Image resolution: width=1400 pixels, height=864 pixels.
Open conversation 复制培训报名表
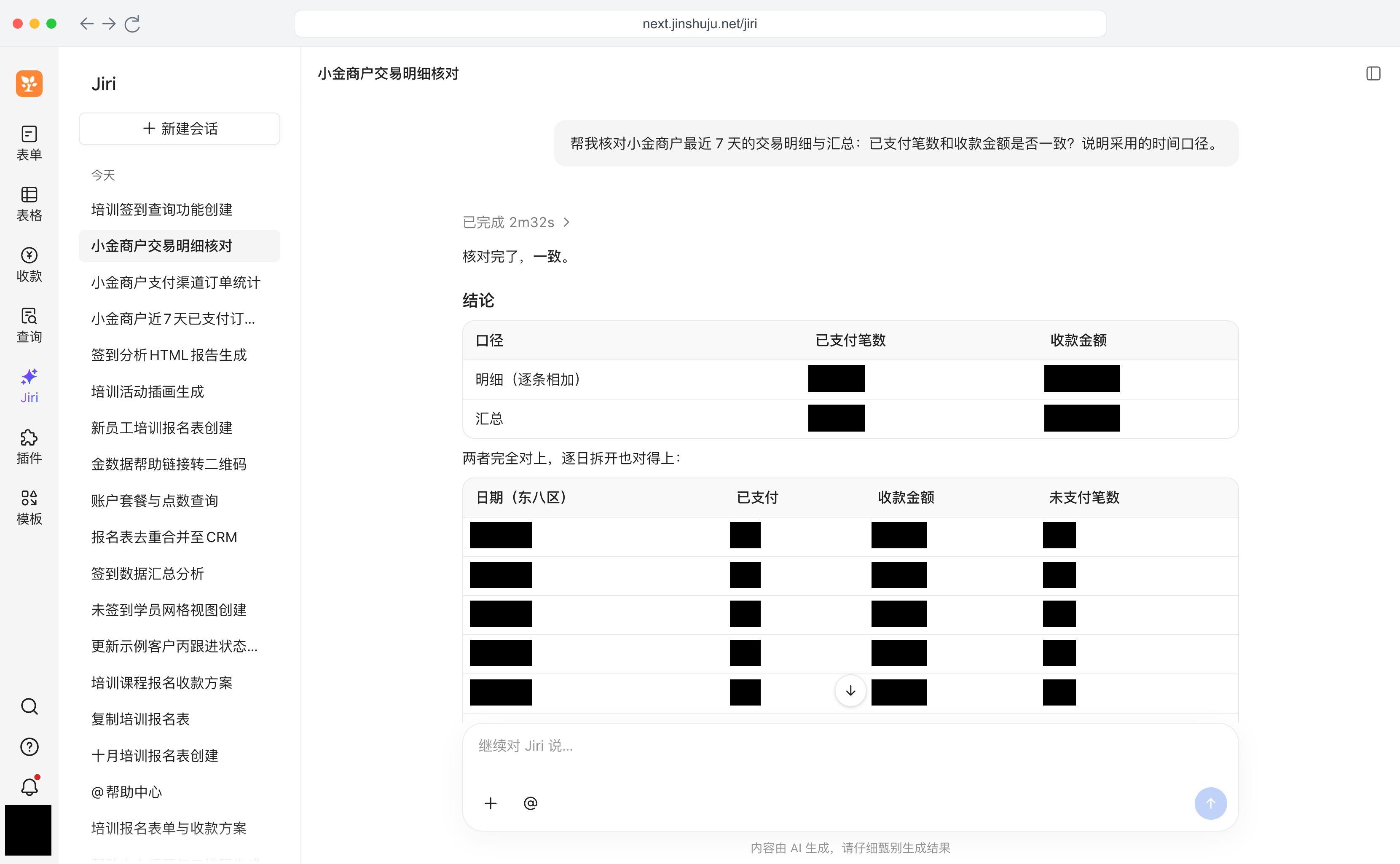180,719
